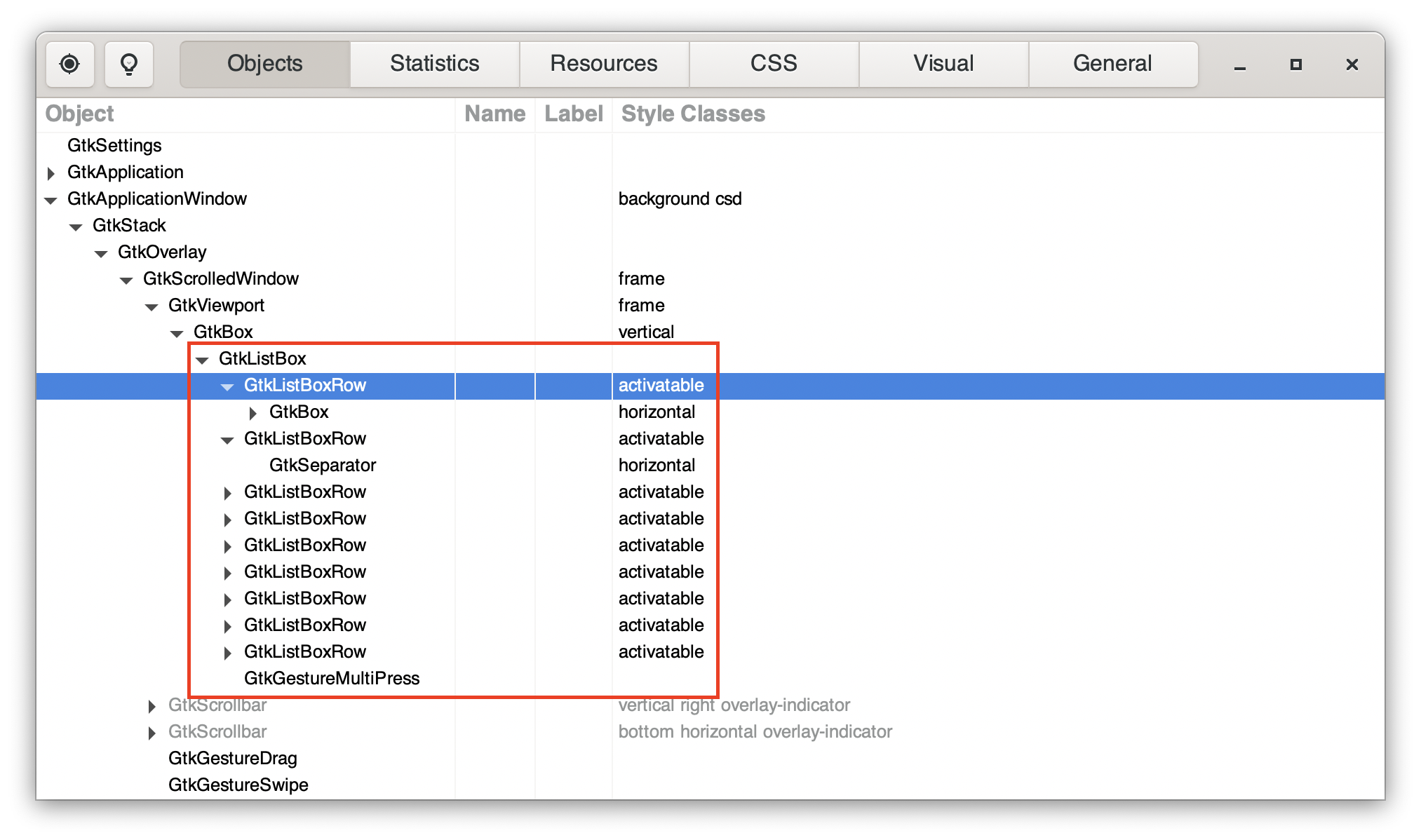Open the CSS tab
Image resolution: width=1421 pixels, height=840 pixels.
(x=774, y=64)
